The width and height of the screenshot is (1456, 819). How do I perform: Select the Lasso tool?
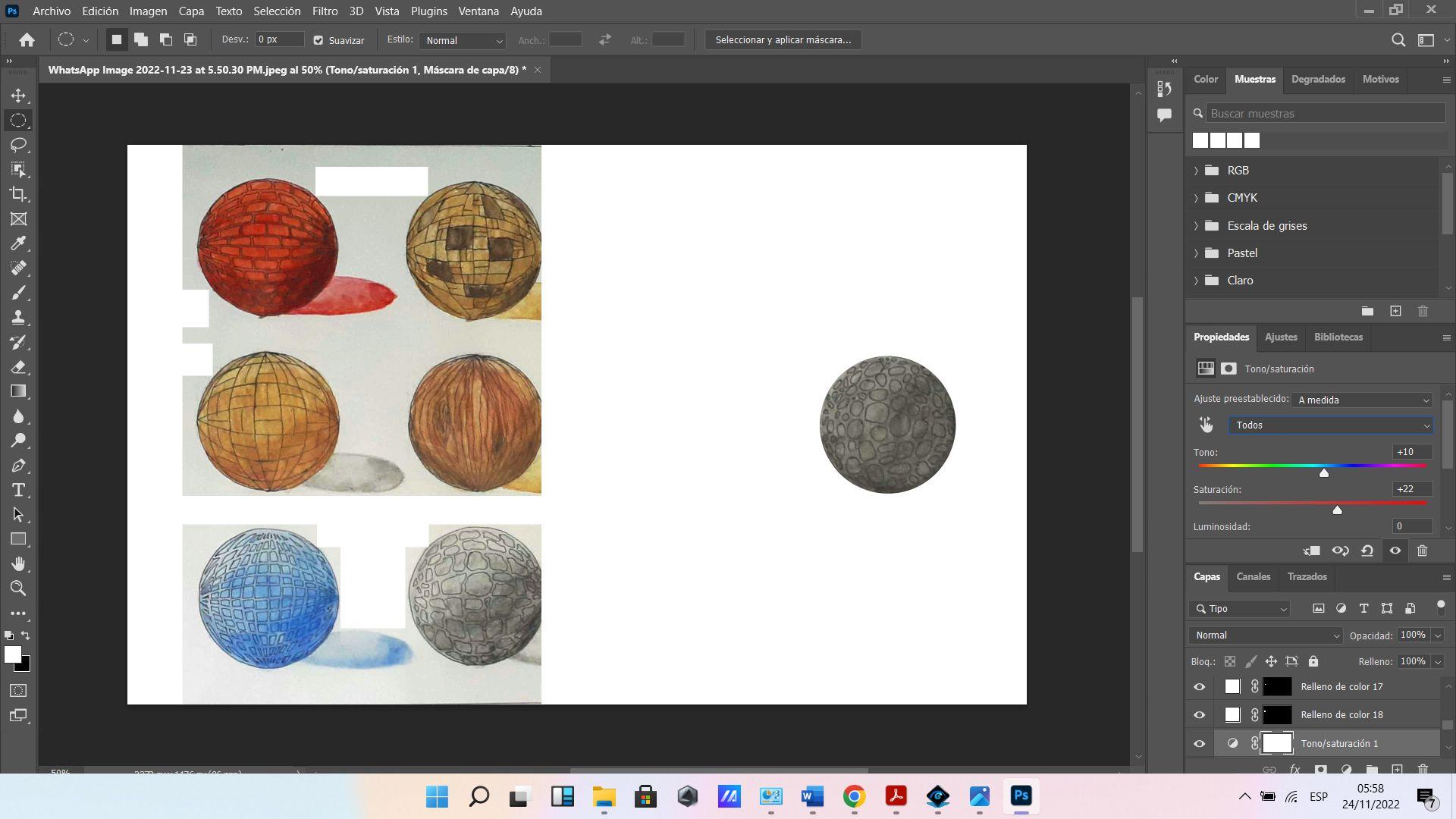coord(18,145)
